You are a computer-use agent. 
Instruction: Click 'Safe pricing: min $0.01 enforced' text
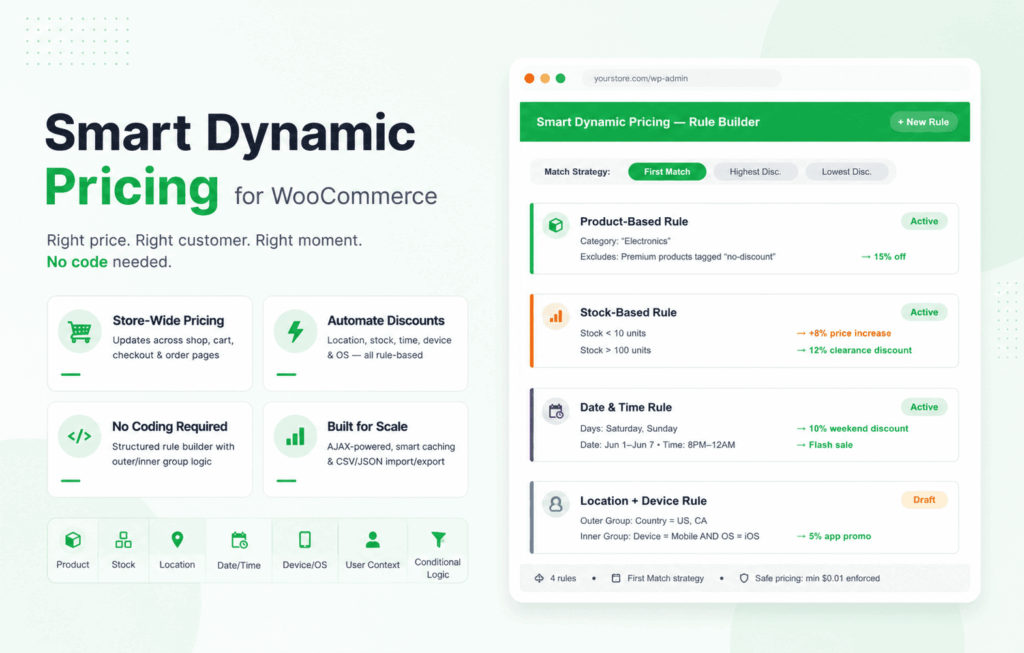point(817,579)
